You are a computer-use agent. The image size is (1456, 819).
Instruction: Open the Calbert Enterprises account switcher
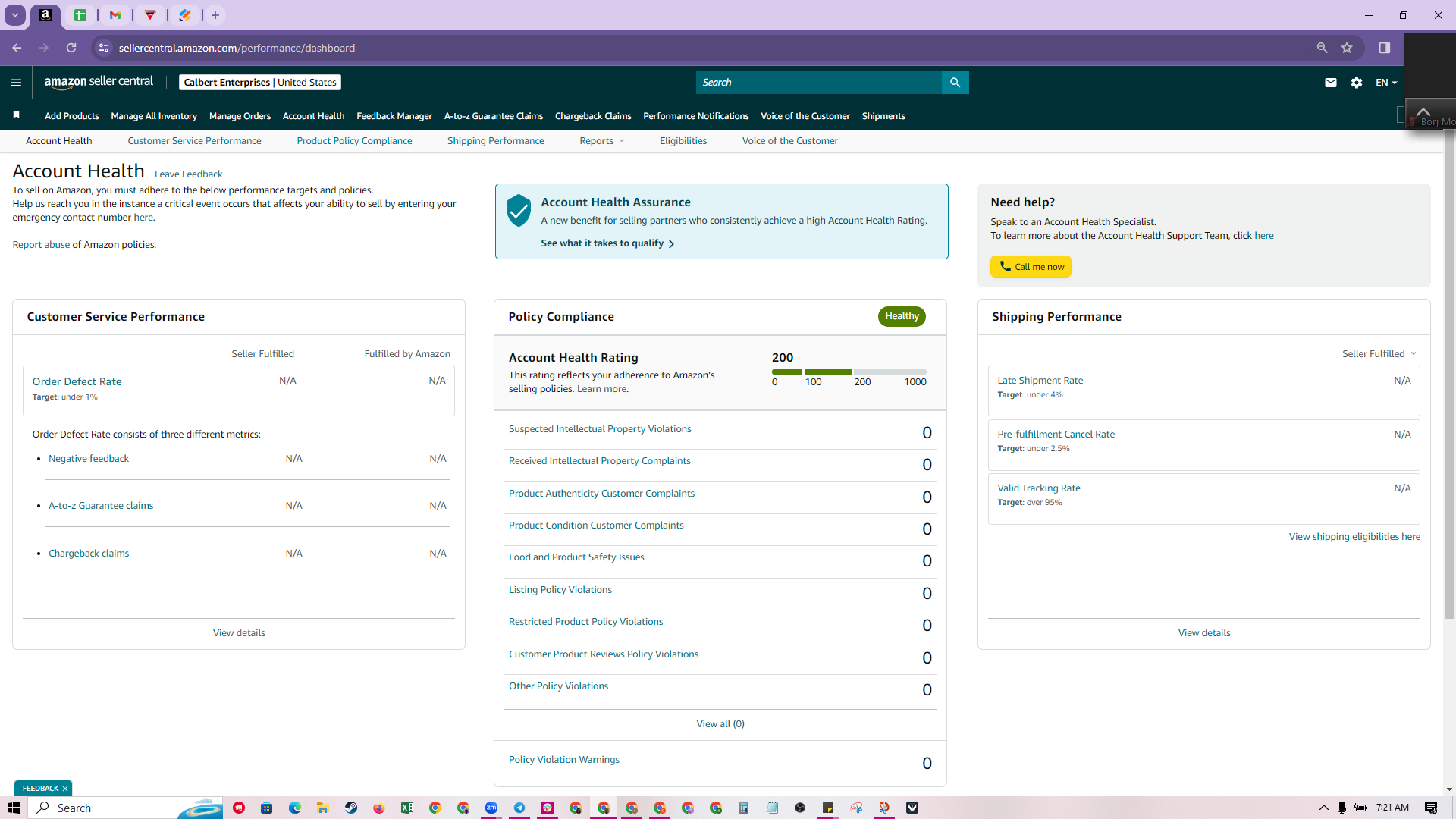pos(260,83)
